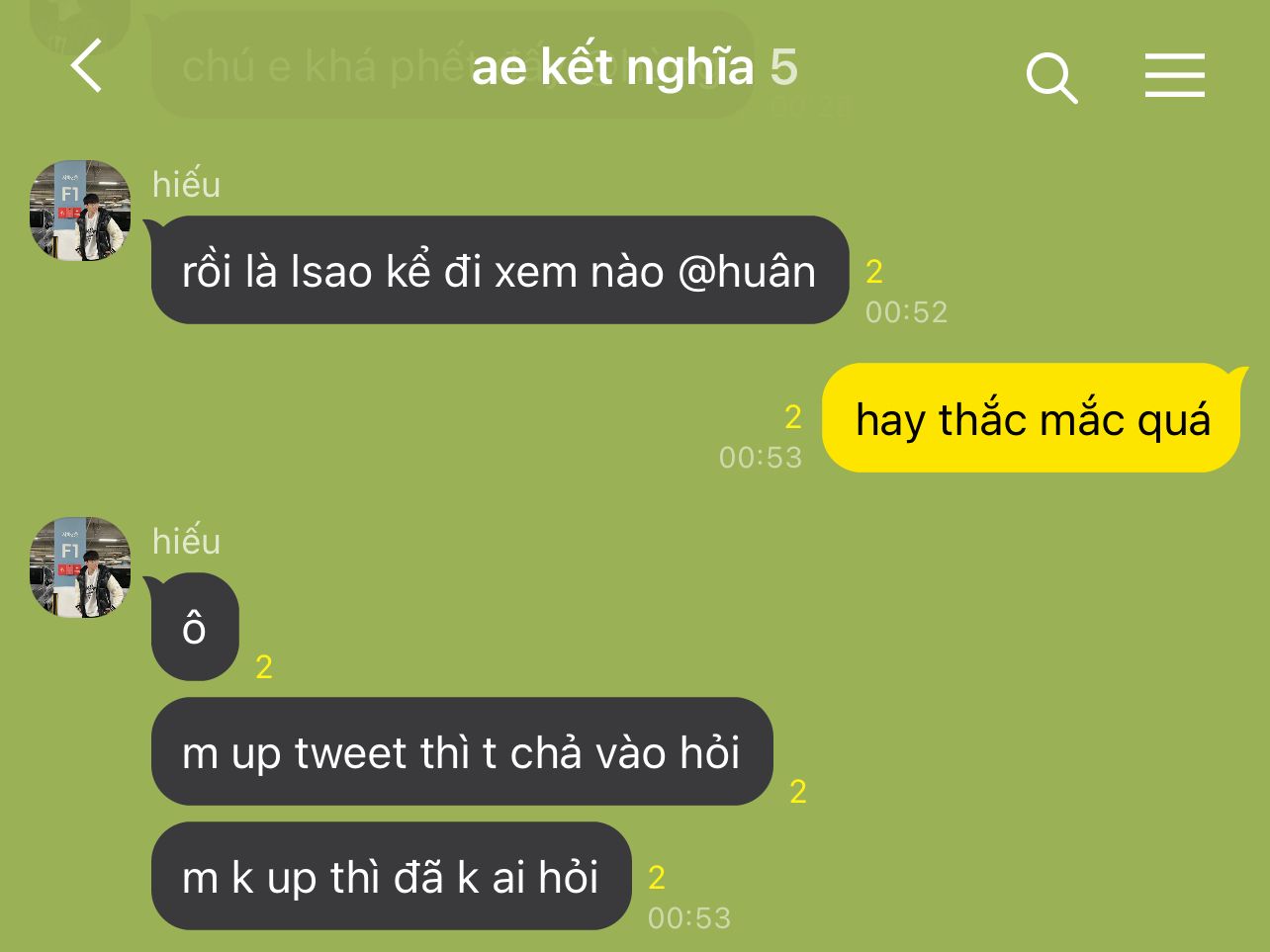
Task: Tap the name "hiếu" above the @huân message
Action: (186, 184)
